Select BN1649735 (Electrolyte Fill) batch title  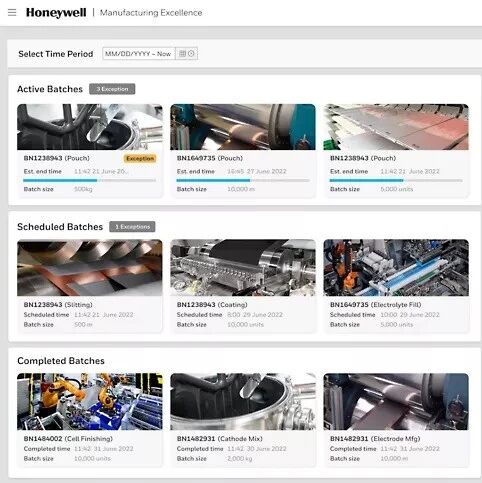click(376, 305)
